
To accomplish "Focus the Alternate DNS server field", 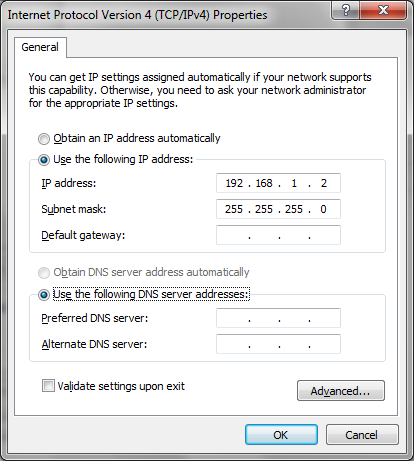I will point(278,344).
